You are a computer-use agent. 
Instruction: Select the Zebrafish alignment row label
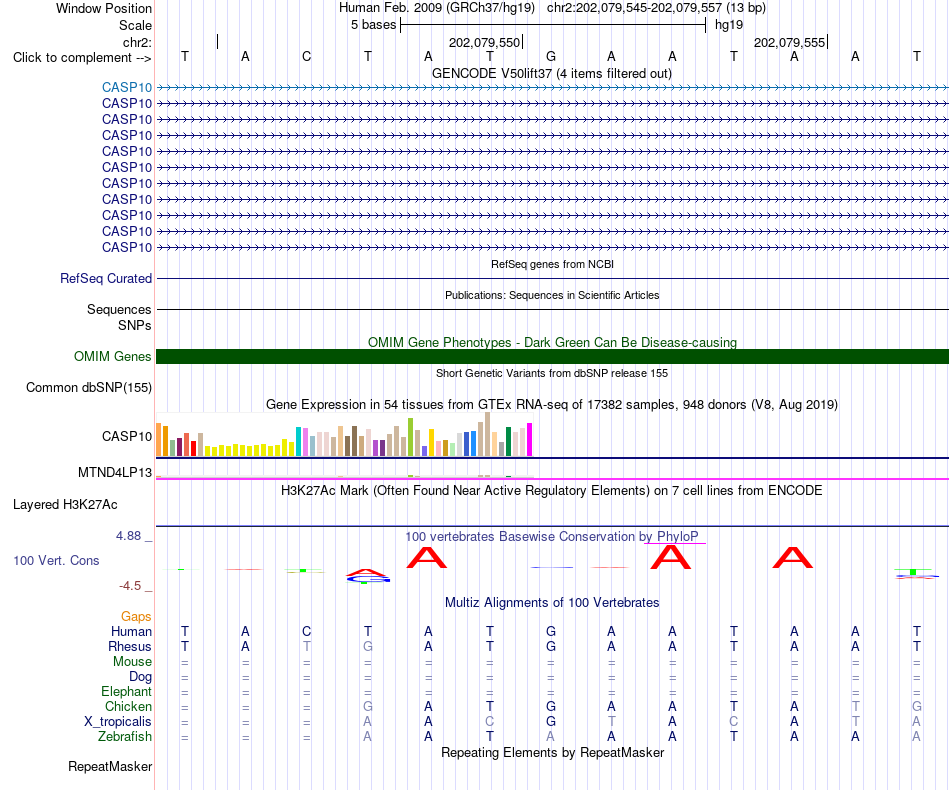(125, 737)
